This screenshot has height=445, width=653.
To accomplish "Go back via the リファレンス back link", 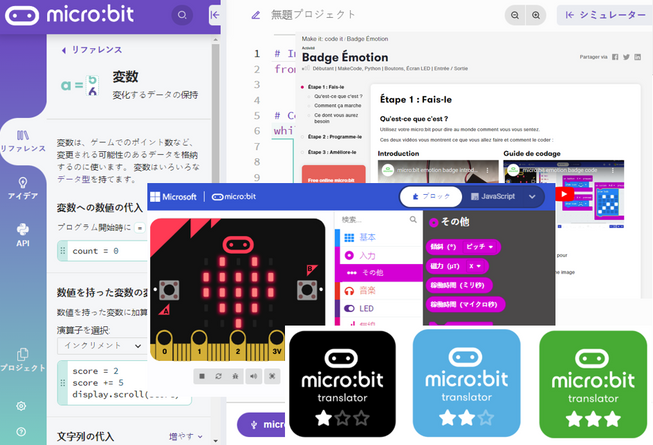I will point(92,50).
